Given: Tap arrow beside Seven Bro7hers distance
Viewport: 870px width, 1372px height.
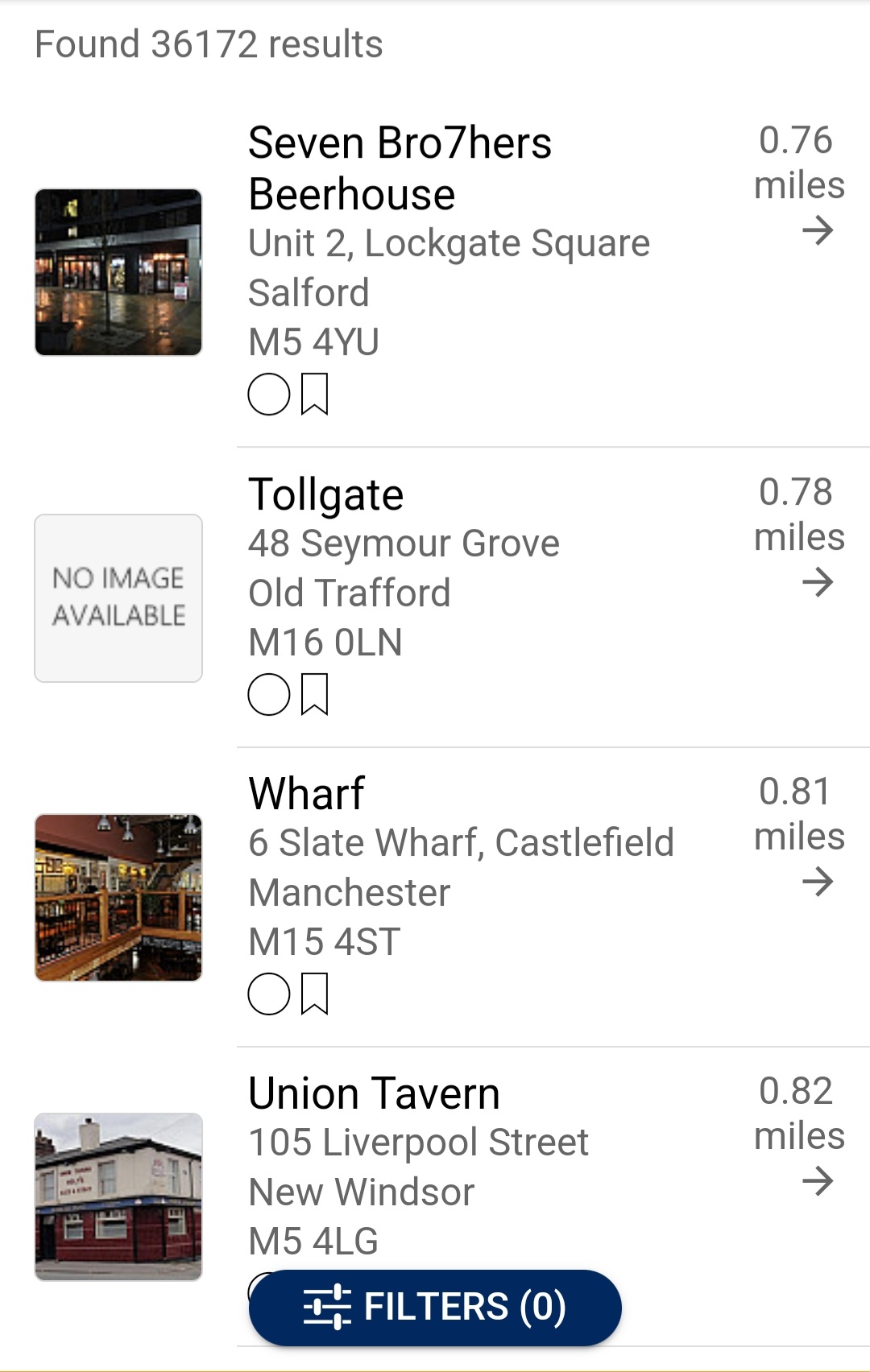Looking at the screenshot, I should 817,231.
